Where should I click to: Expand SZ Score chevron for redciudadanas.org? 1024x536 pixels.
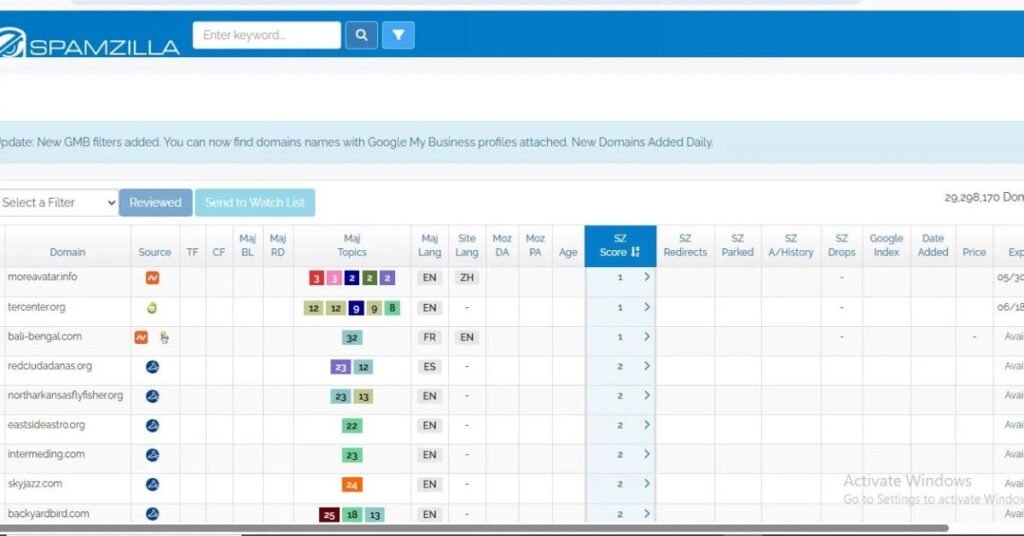pyautogui.click(x=647, y=366)
